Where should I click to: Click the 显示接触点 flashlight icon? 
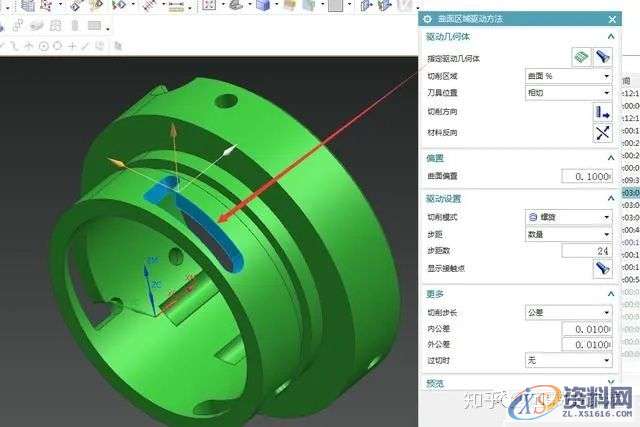tap(602, 268)
